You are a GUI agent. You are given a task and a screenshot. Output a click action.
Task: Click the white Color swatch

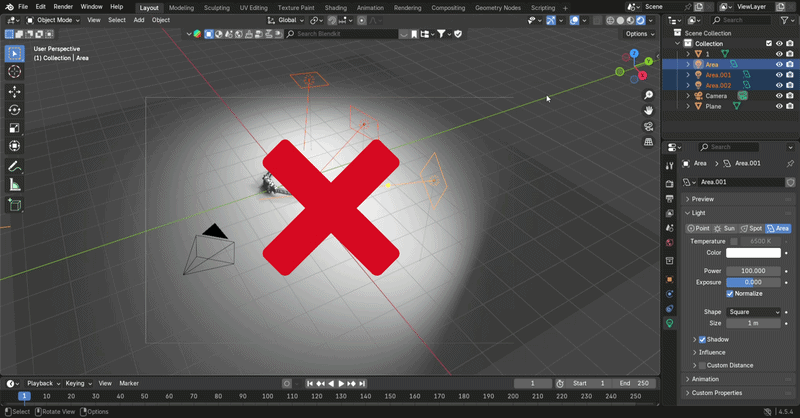(x=753, y=253)
